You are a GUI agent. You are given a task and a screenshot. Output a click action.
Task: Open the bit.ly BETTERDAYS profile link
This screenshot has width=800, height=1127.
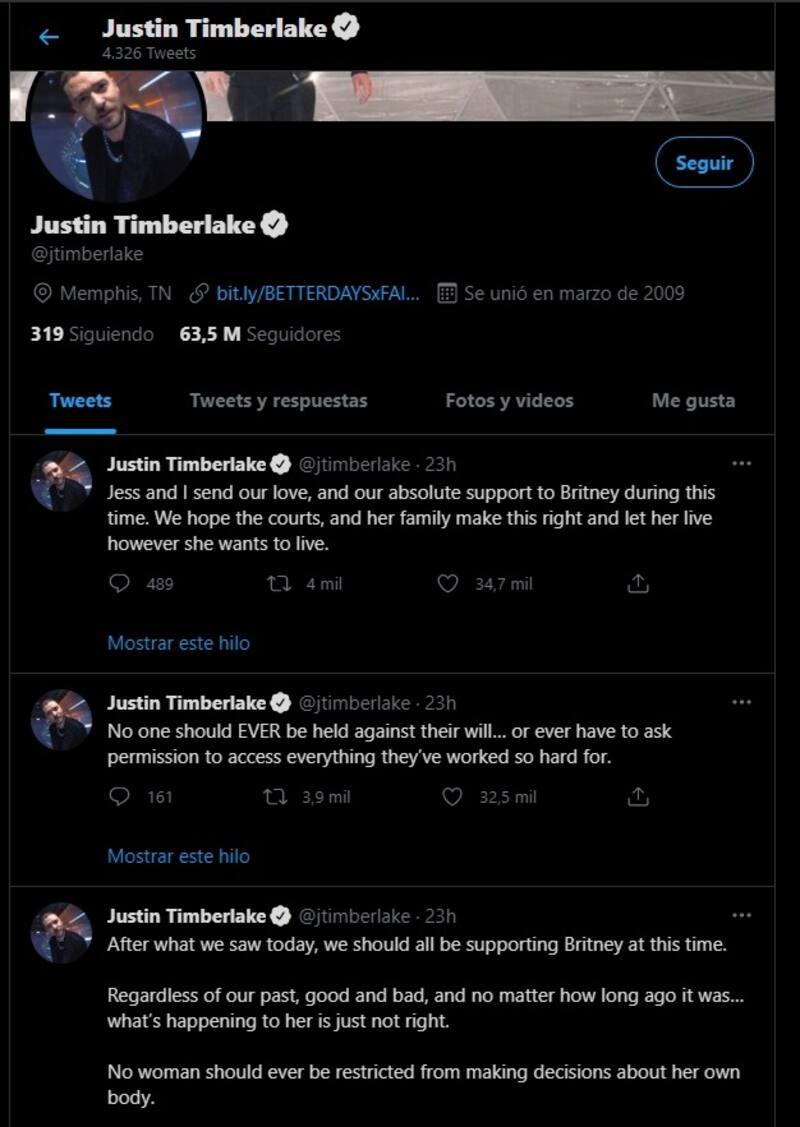[x=317, y=293]
